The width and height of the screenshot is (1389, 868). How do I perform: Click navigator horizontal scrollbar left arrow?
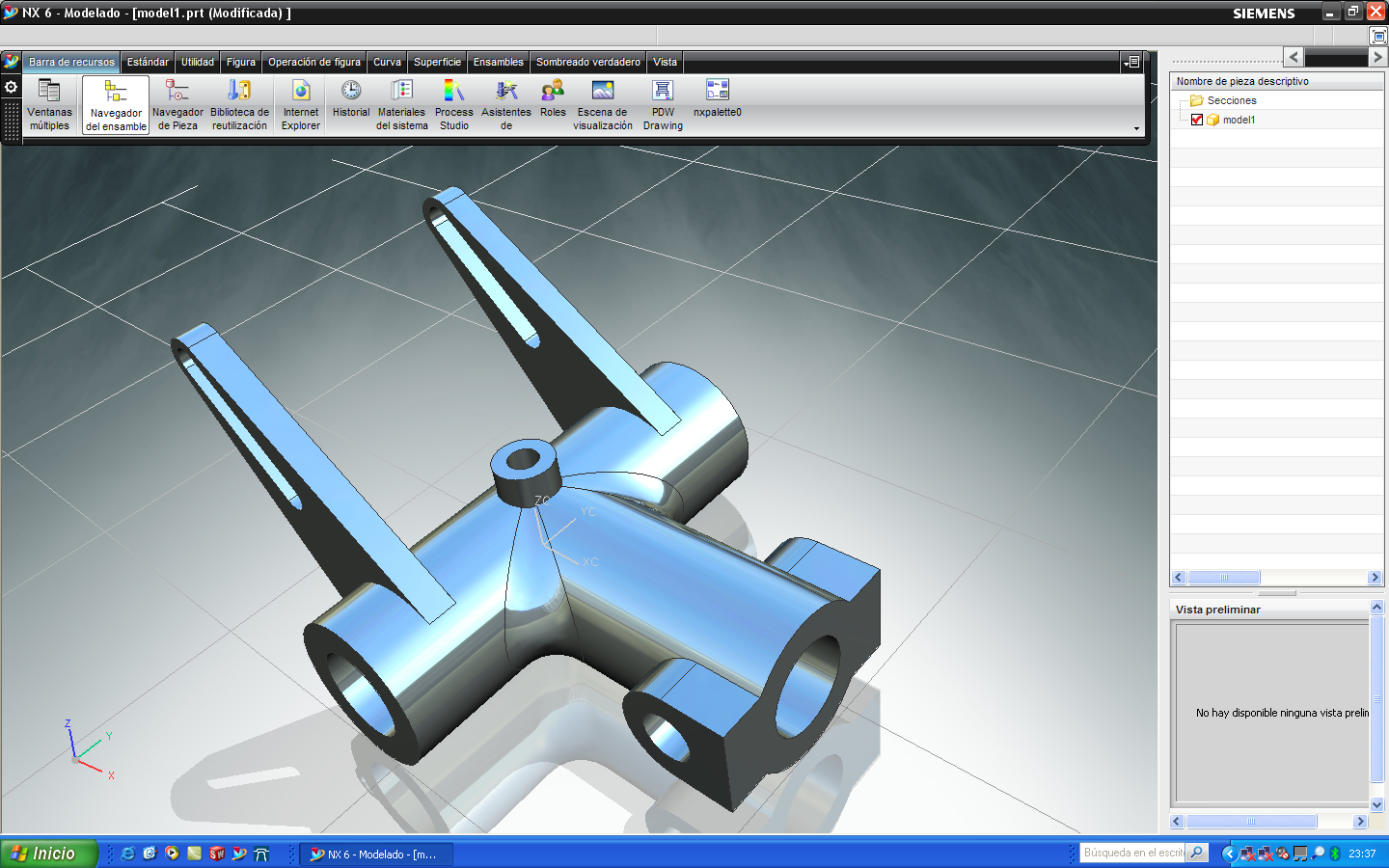[1178, 577]
